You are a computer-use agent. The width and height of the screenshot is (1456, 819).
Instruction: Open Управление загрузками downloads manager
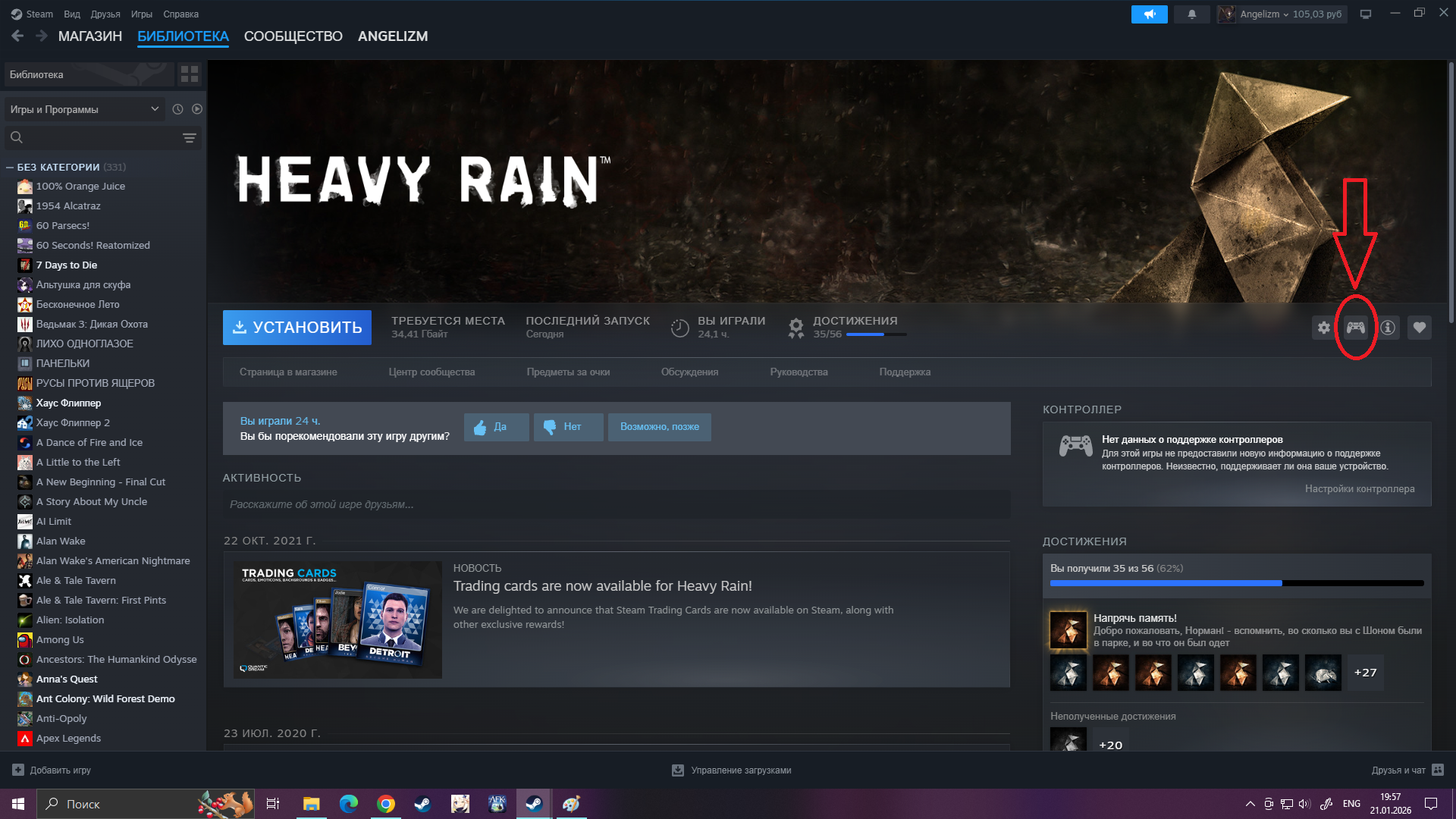[732, 770]
